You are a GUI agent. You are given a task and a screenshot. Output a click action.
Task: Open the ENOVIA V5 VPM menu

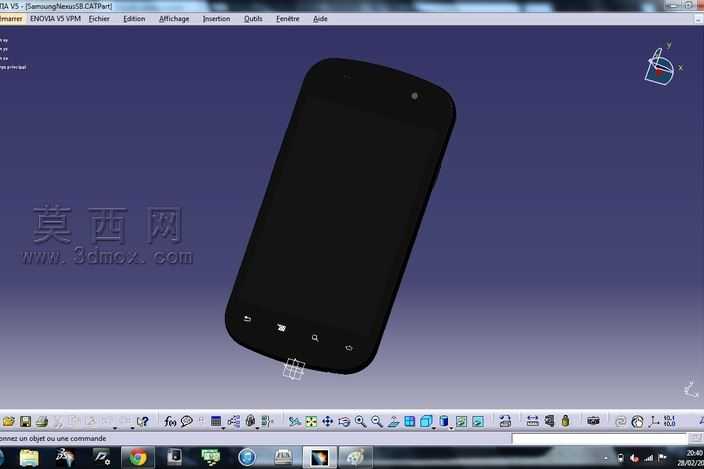(55, 19)
